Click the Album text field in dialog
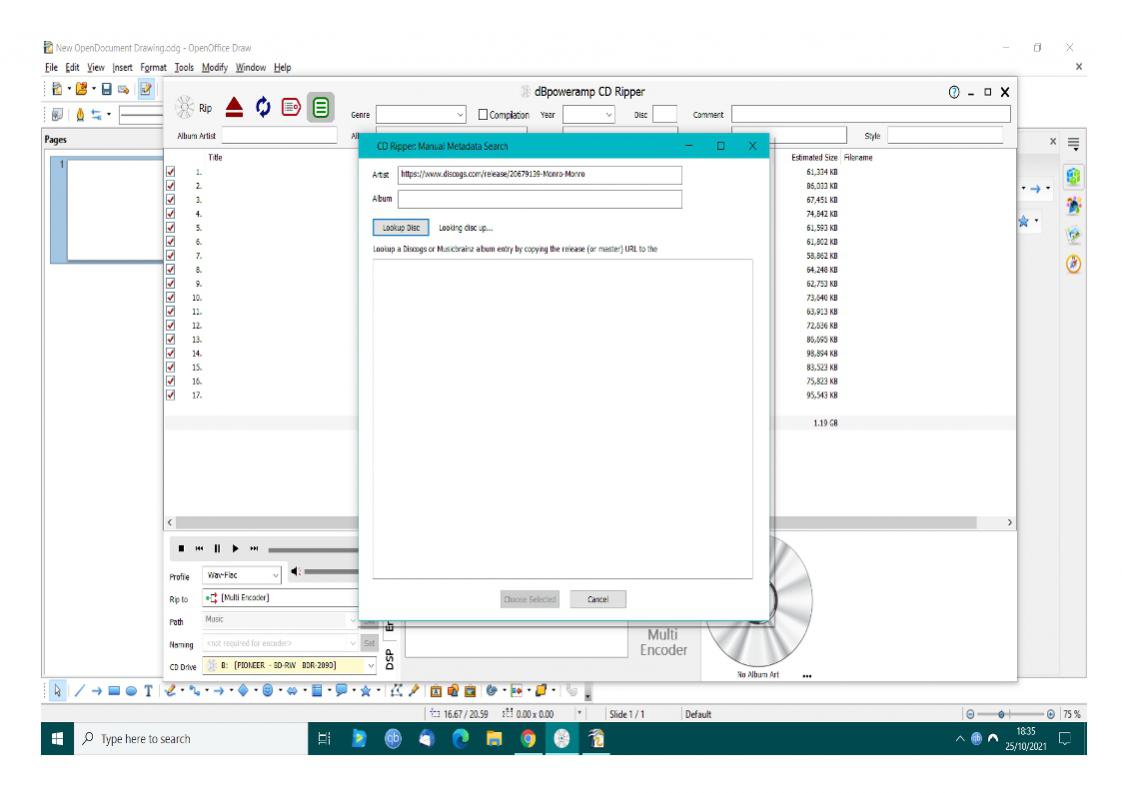This screenshot has width=1122, height=793. tap(540, 199)
